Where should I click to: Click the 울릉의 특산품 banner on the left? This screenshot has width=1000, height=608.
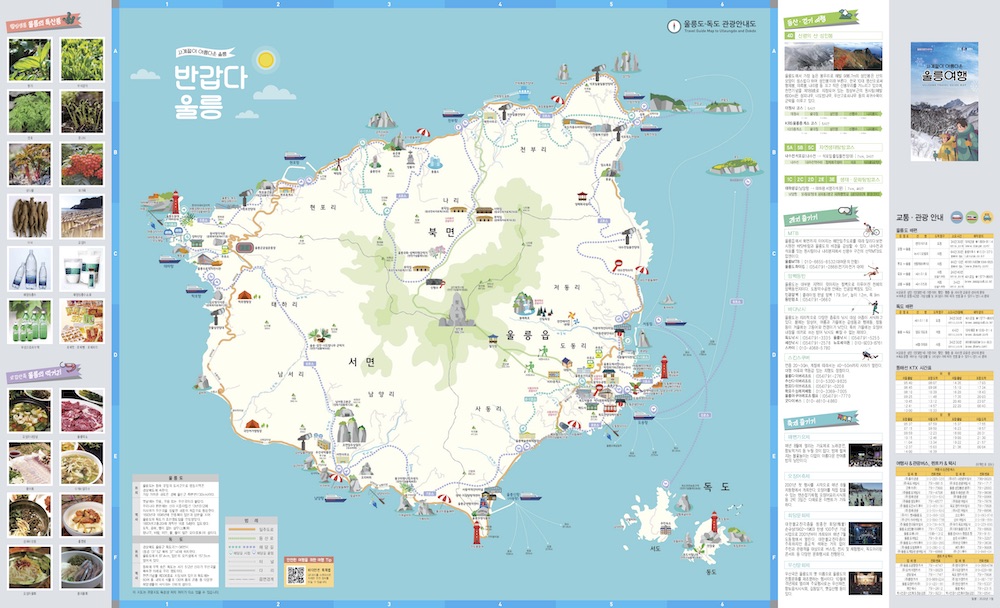coord(43,23)
